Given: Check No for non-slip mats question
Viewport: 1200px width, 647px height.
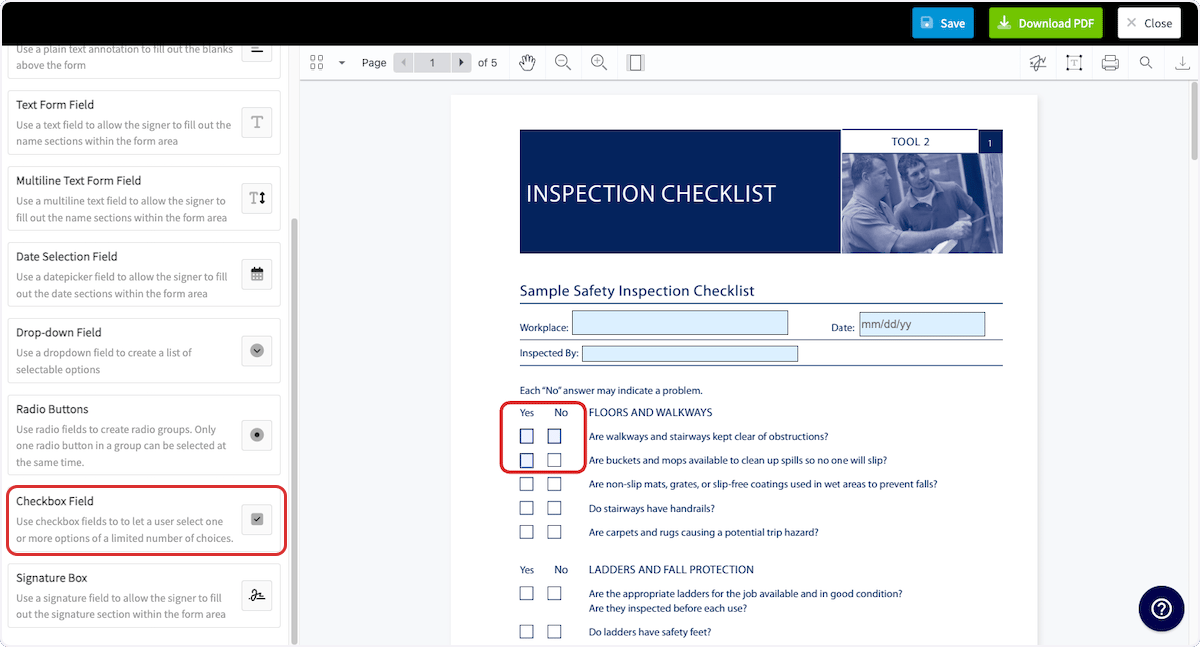Looking at the screenshot, I should [x=554, y=484].
